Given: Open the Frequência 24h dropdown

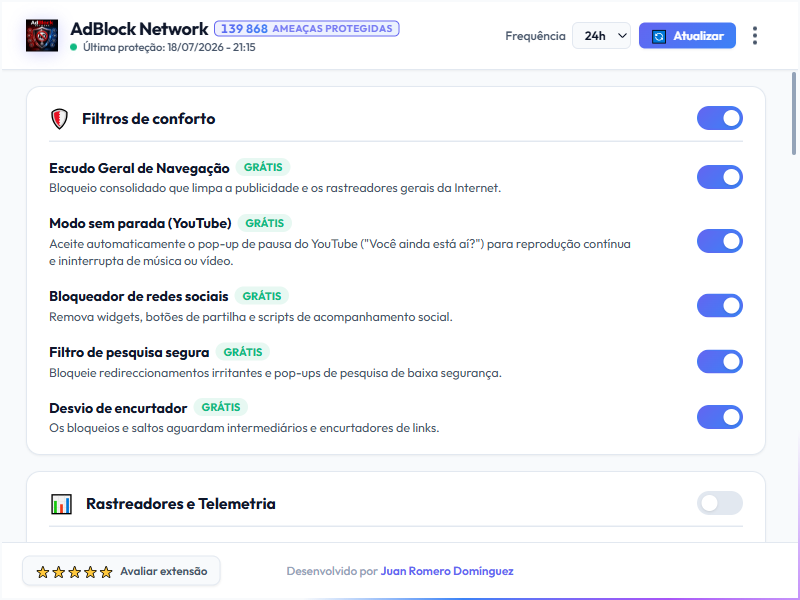Looking at the screenshot, I should coord(602,36).
